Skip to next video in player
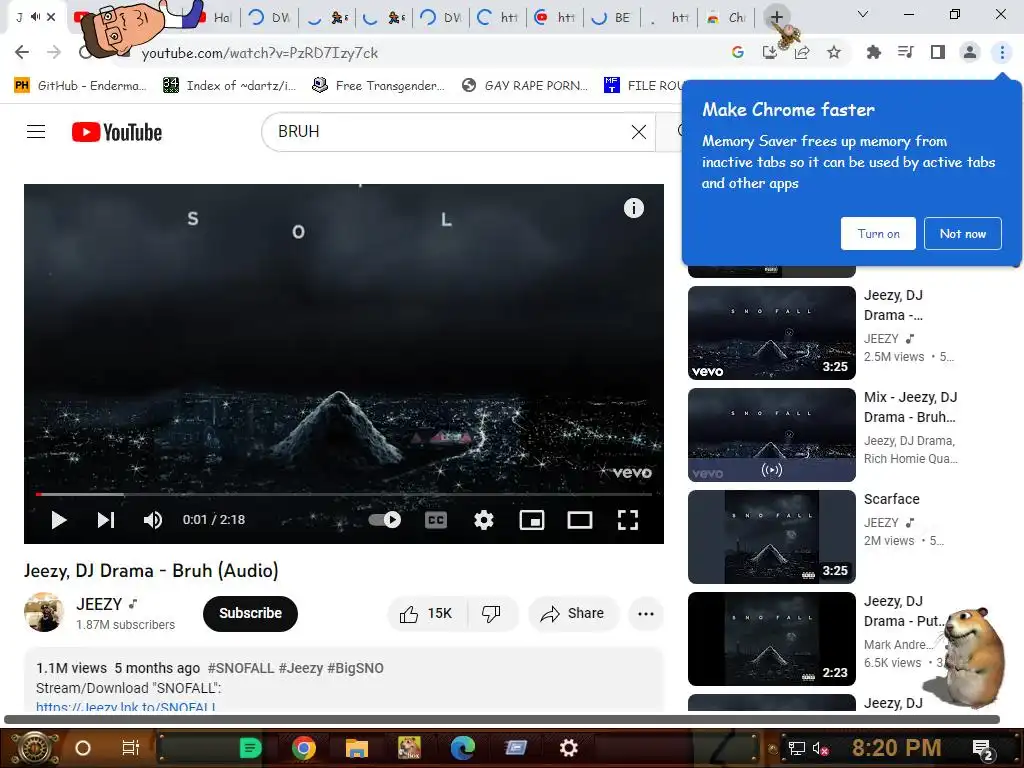Viewport: 1024px width, 768px height. tap(106, 520)
